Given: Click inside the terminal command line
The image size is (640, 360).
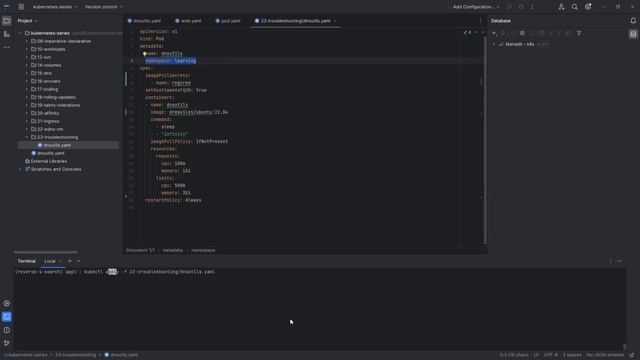Looking at the screenshot, I should 115,272.
